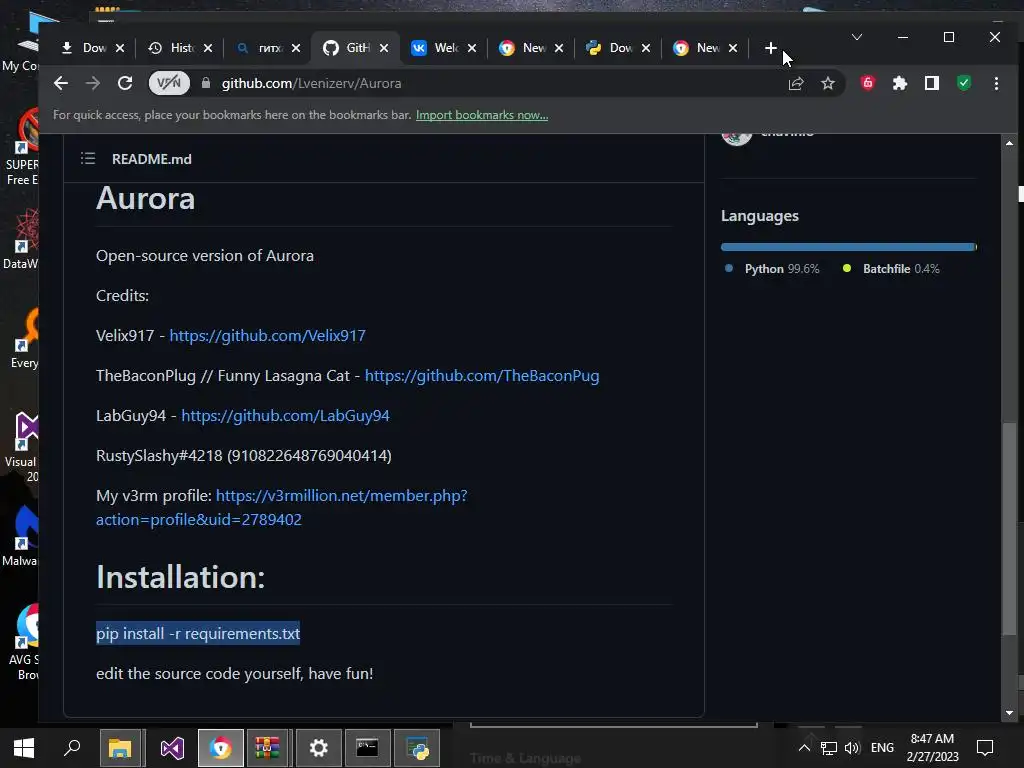Open the notification center icon
The image size is (1024, 768).
(x=985, y=748)
